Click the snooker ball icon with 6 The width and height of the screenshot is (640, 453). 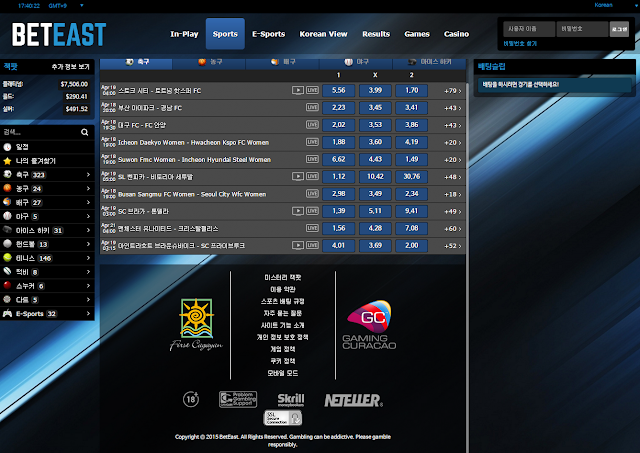(x=7, y=285)
